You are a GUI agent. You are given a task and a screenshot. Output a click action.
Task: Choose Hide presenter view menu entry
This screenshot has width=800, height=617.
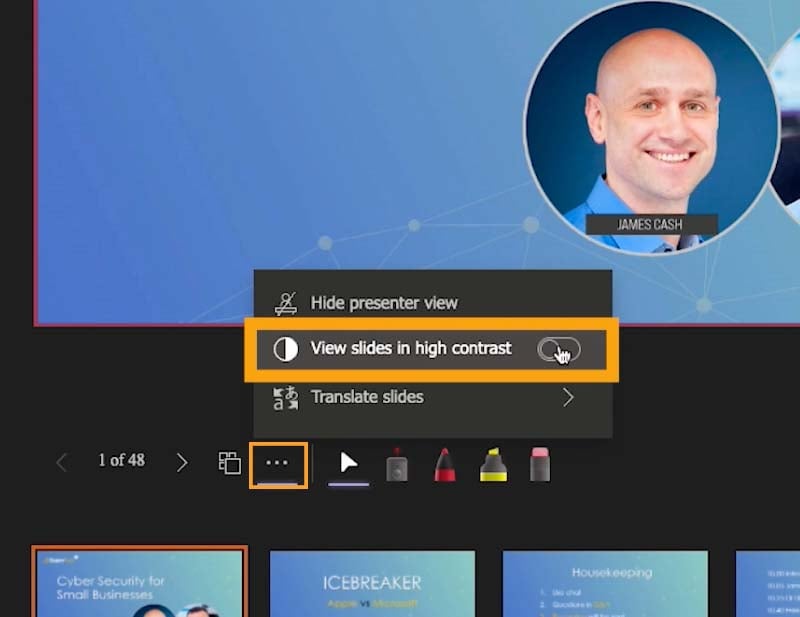click(433, 303)
